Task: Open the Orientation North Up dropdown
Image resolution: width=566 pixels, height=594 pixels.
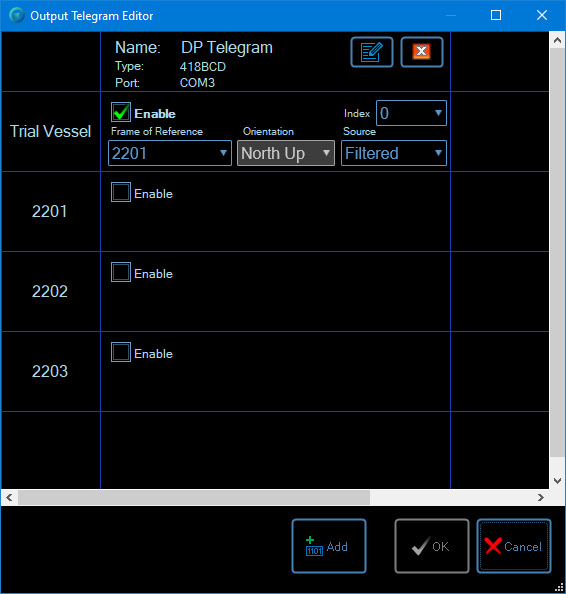Action: point(286,153)
